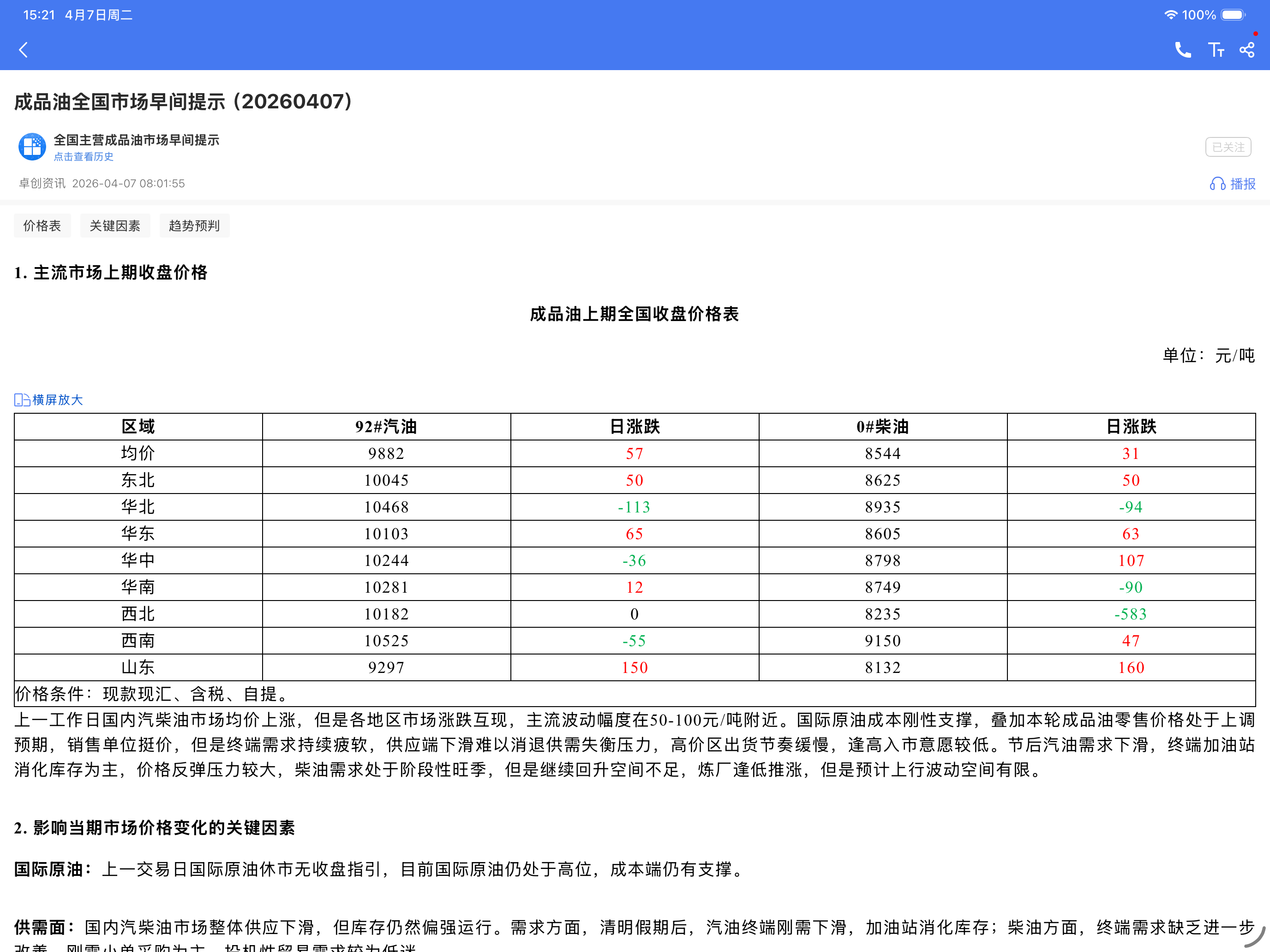1270x952 pixels.
Task: Tap the 160 daily change cell
Action: tap(1131, 667)
